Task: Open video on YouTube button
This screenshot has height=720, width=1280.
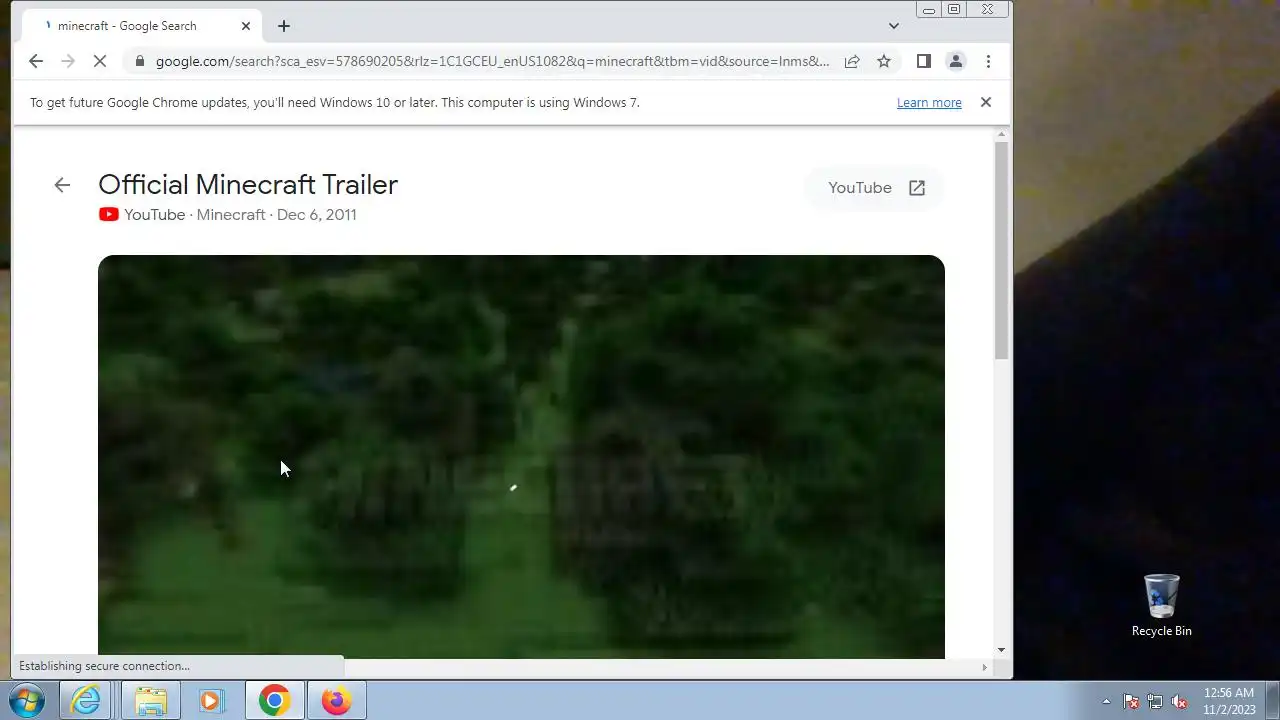Action: pos(876,188)
